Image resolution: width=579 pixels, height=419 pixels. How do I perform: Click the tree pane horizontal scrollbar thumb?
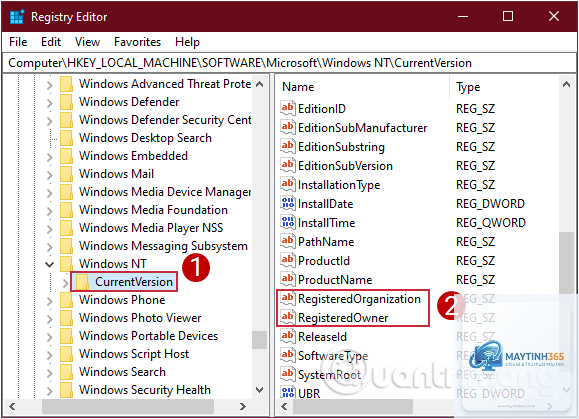tap(128, 407)
